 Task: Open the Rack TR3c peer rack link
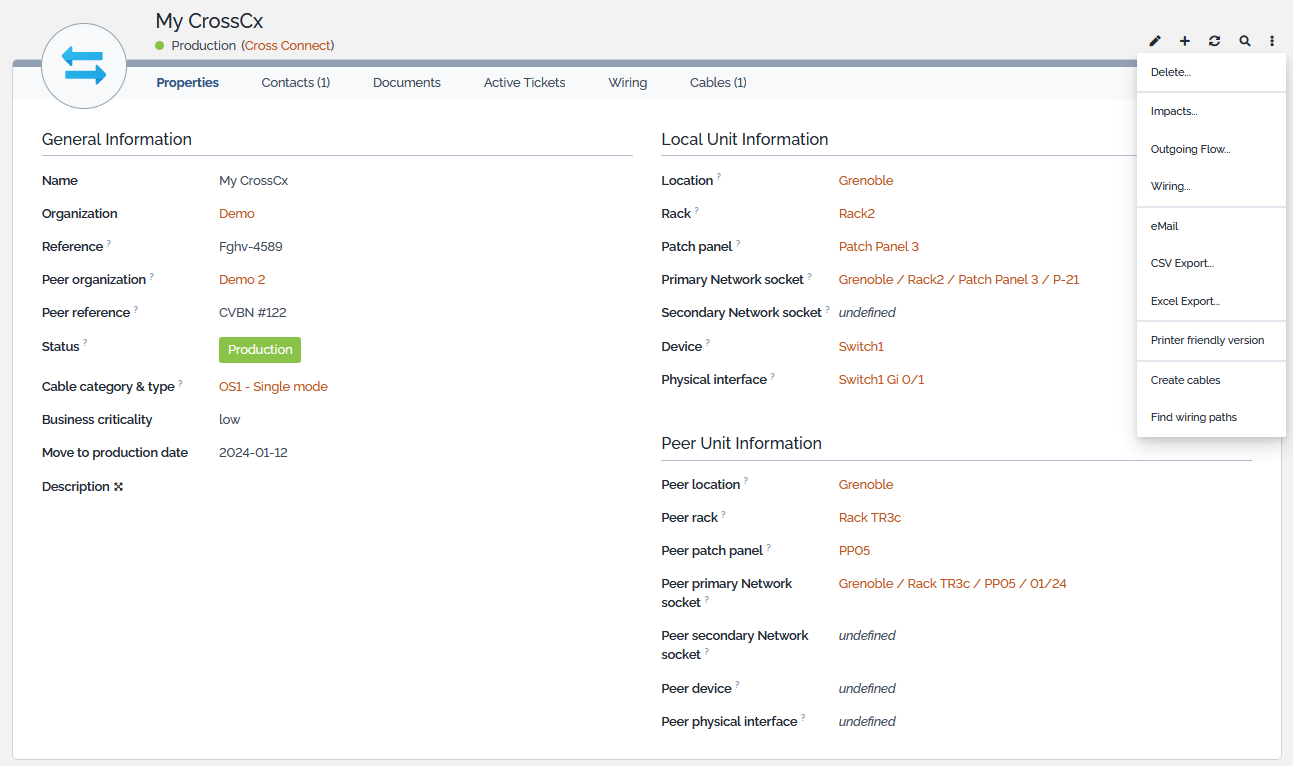tap(869, 518)
